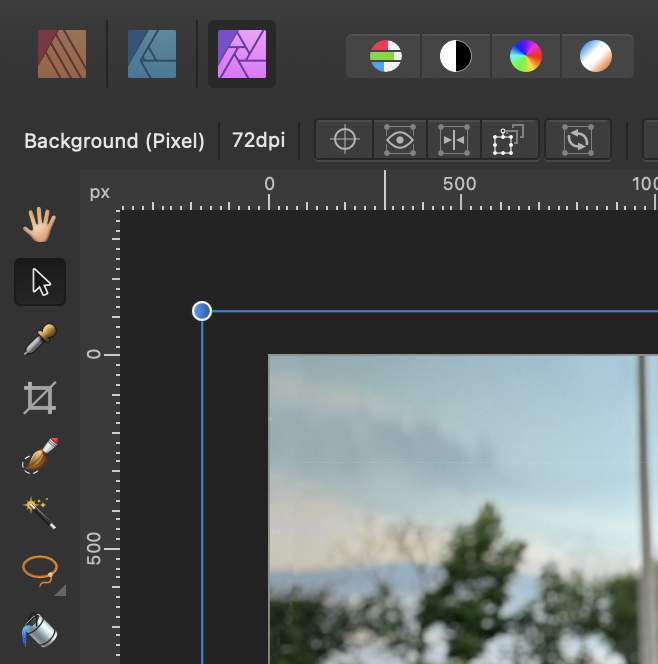
Task: Select the Affinity Photo persona icon
Action: click(242, 54)
